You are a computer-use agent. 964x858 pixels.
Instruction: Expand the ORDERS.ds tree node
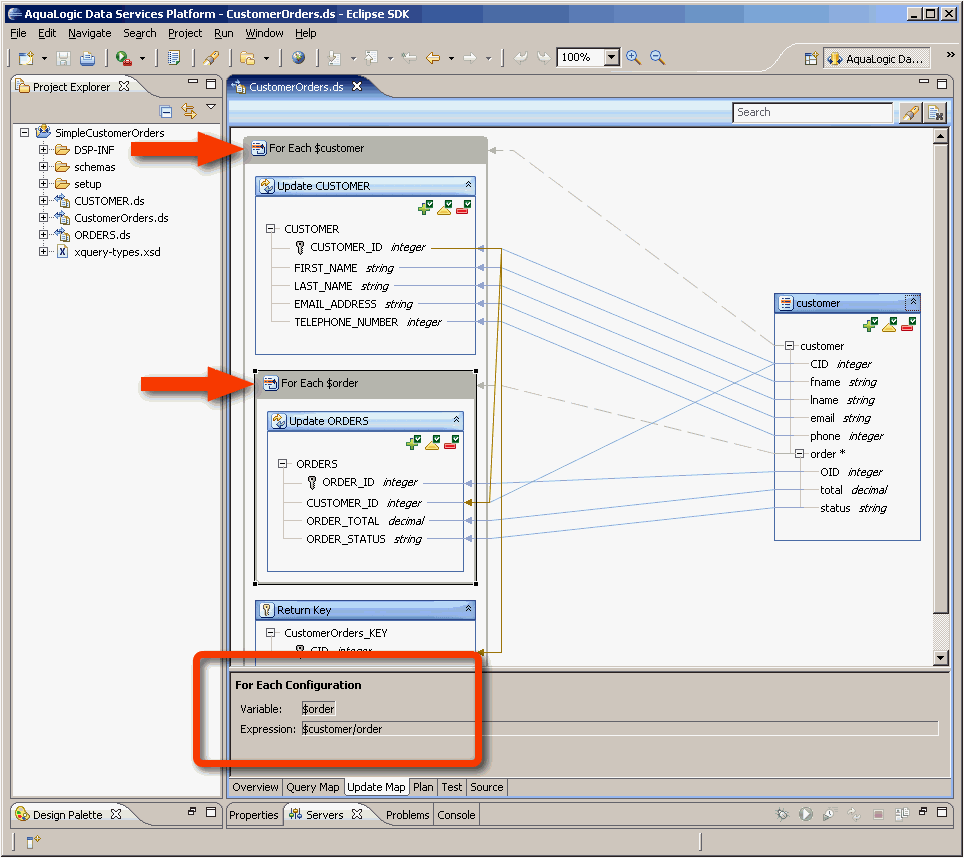(x=44, y=235)
